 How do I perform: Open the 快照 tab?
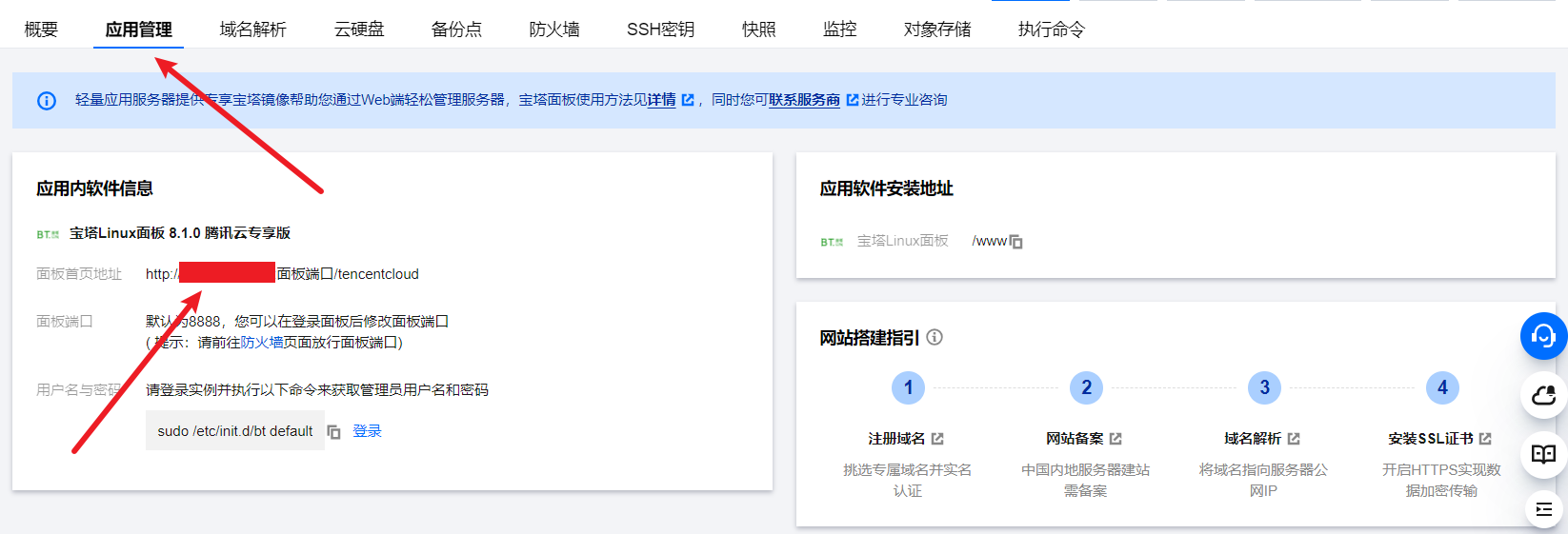[x=758, y=30]
